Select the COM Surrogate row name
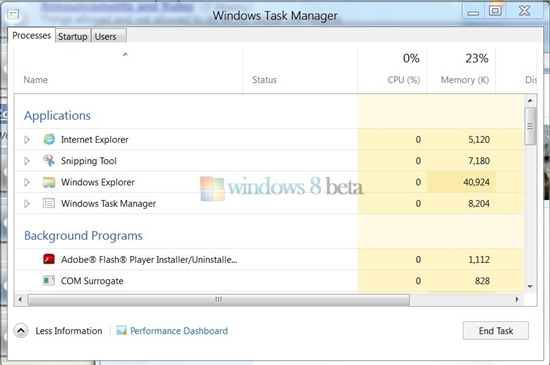 (92, 281)
